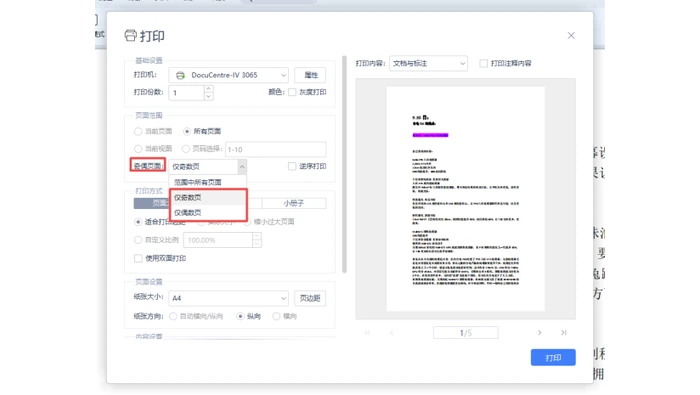
Task: Enable 灰度打印 grayscale checkbox
Action: pos(292,92)
